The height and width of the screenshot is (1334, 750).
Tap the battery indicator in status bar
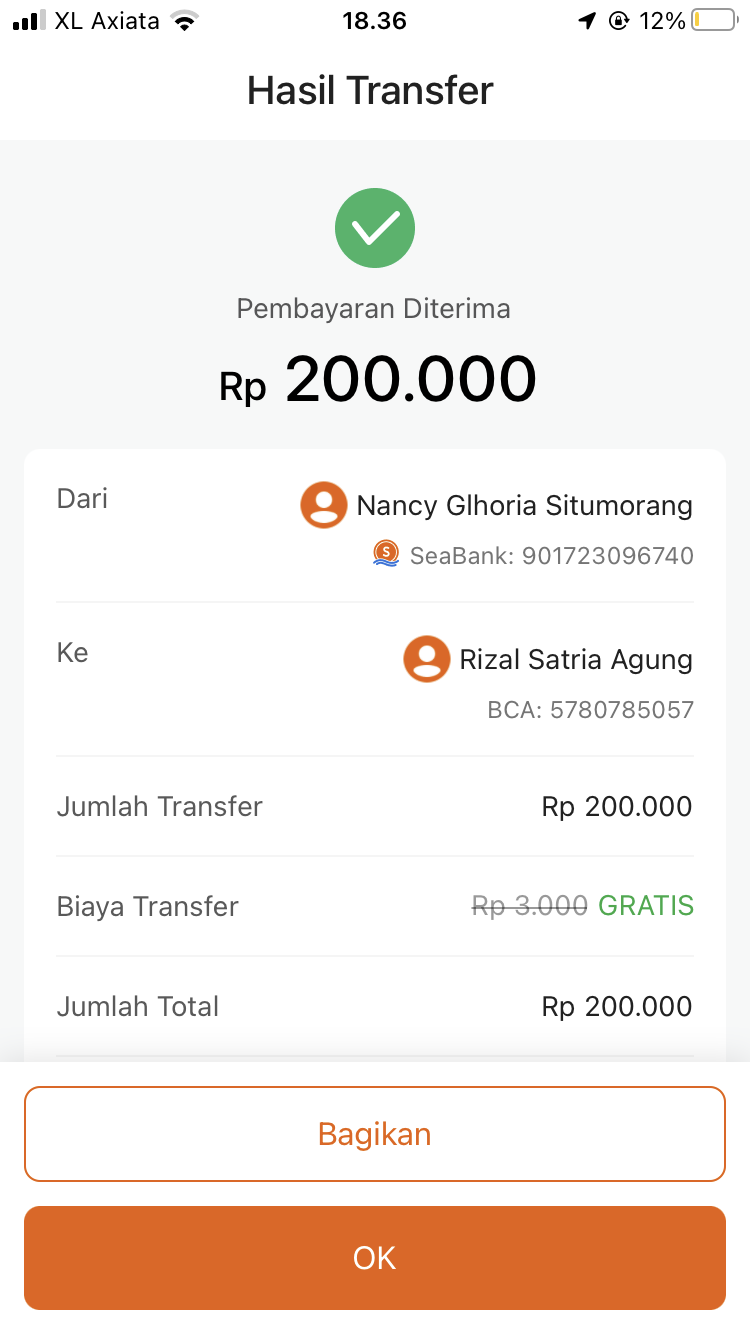(713, 20)
